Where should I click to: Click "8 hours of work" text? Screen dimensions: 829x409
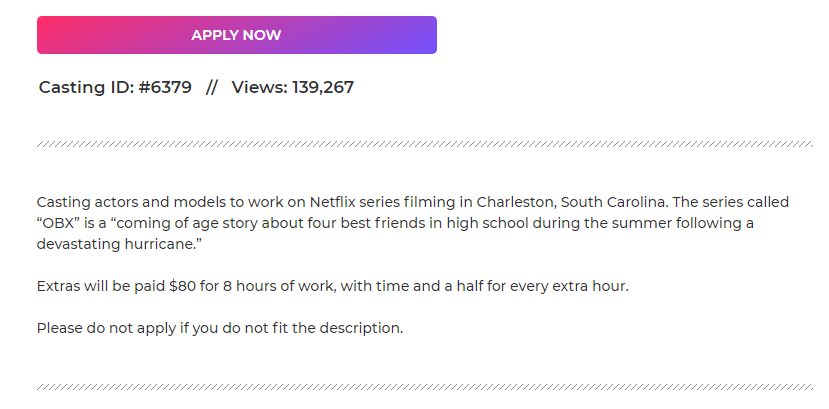pyautogui.click(x=255, y=286)
